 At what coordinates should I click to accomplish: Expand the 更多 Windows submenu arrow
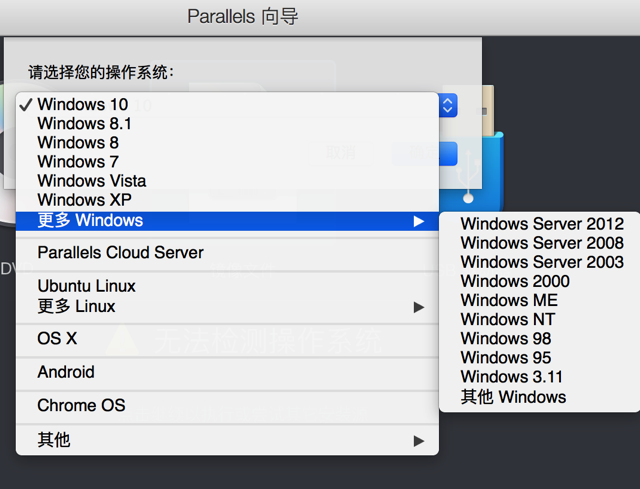pyautogui.click(x=419, y=221)
